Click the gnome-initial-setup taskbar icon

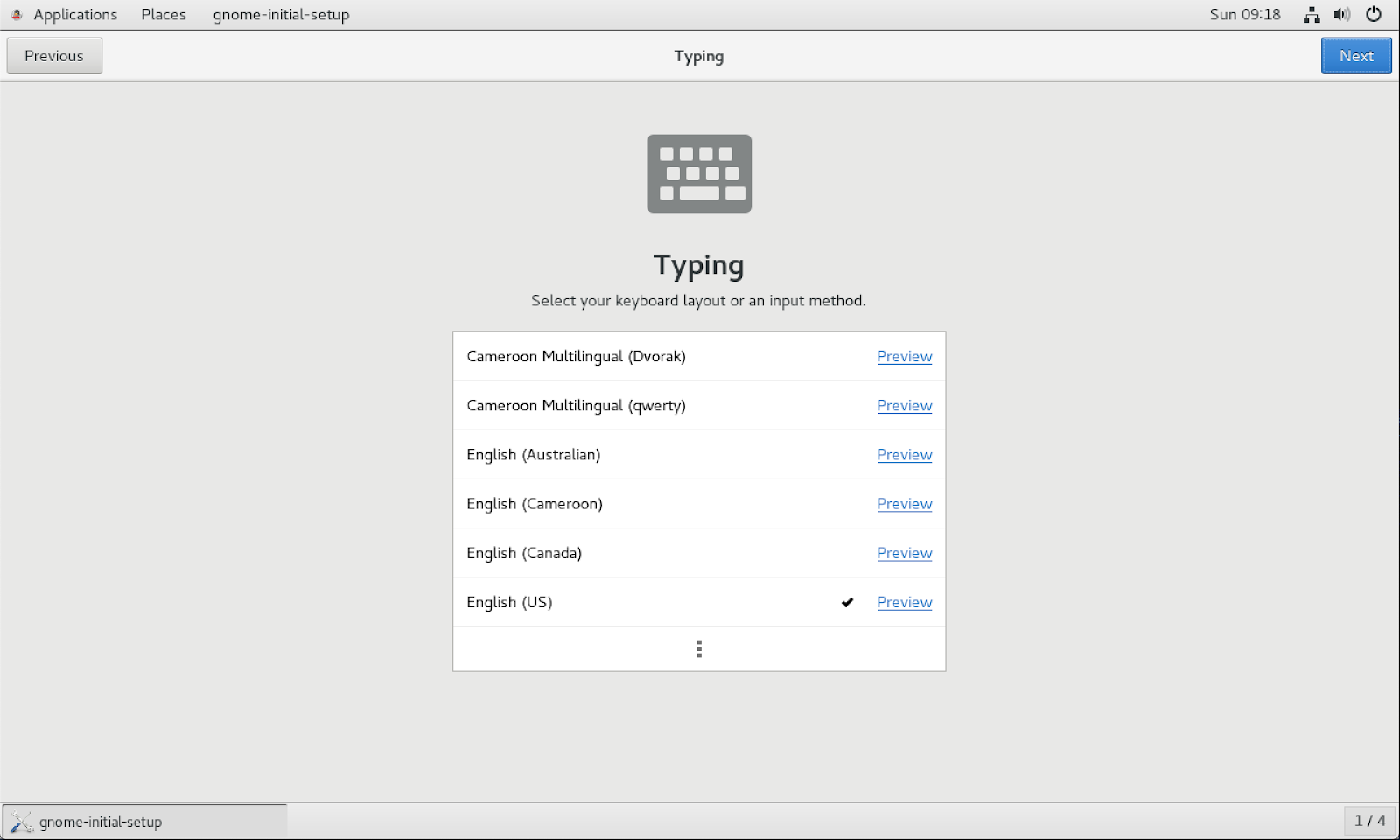[x=21, y=822]
